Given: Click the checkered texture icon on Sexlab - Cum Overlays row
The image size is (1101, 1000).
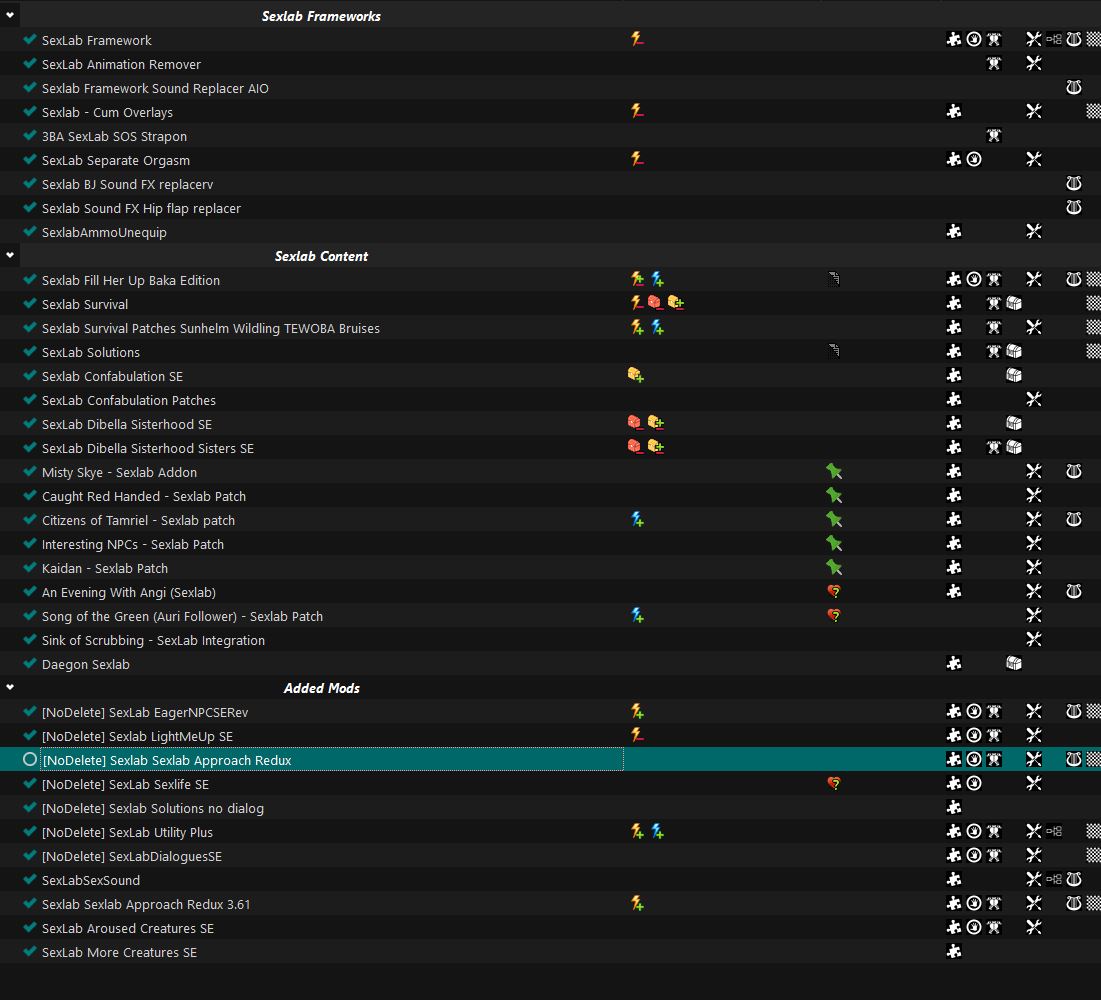Looking at the screenshot, I should (x=1093, y=112).
